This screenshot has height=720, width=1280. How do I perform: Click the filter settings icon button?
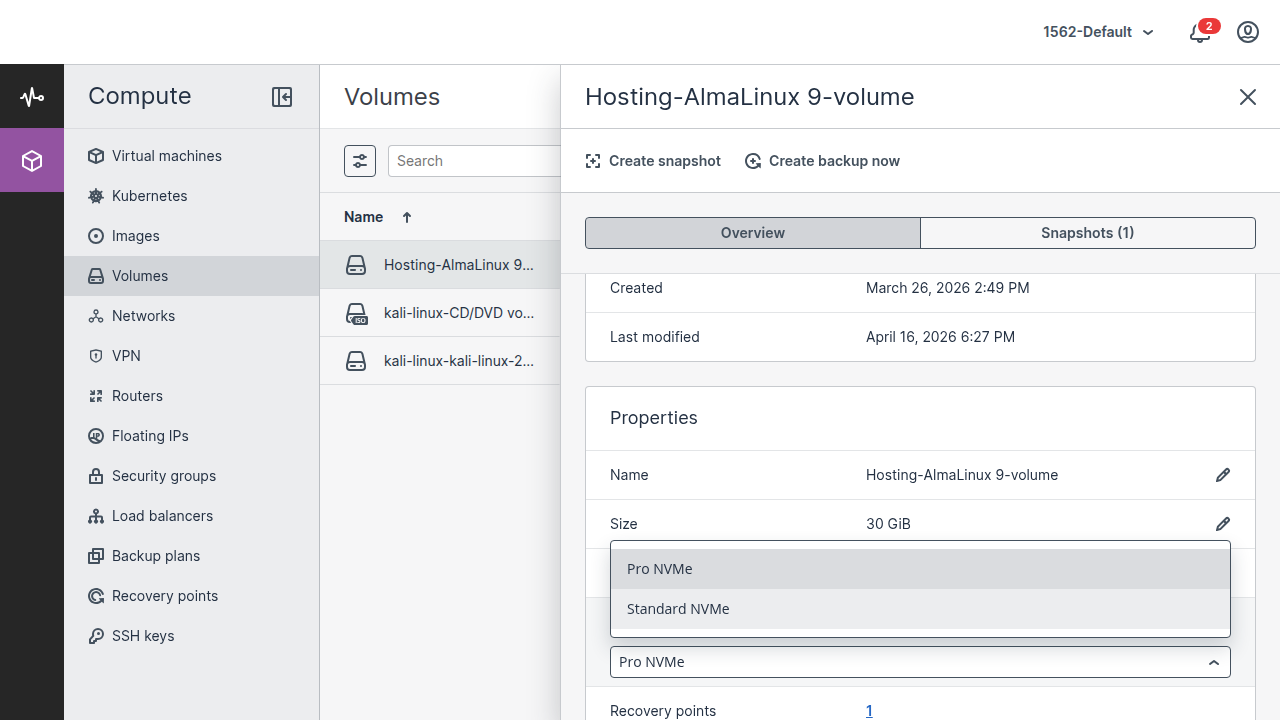(x=360, y=161)
